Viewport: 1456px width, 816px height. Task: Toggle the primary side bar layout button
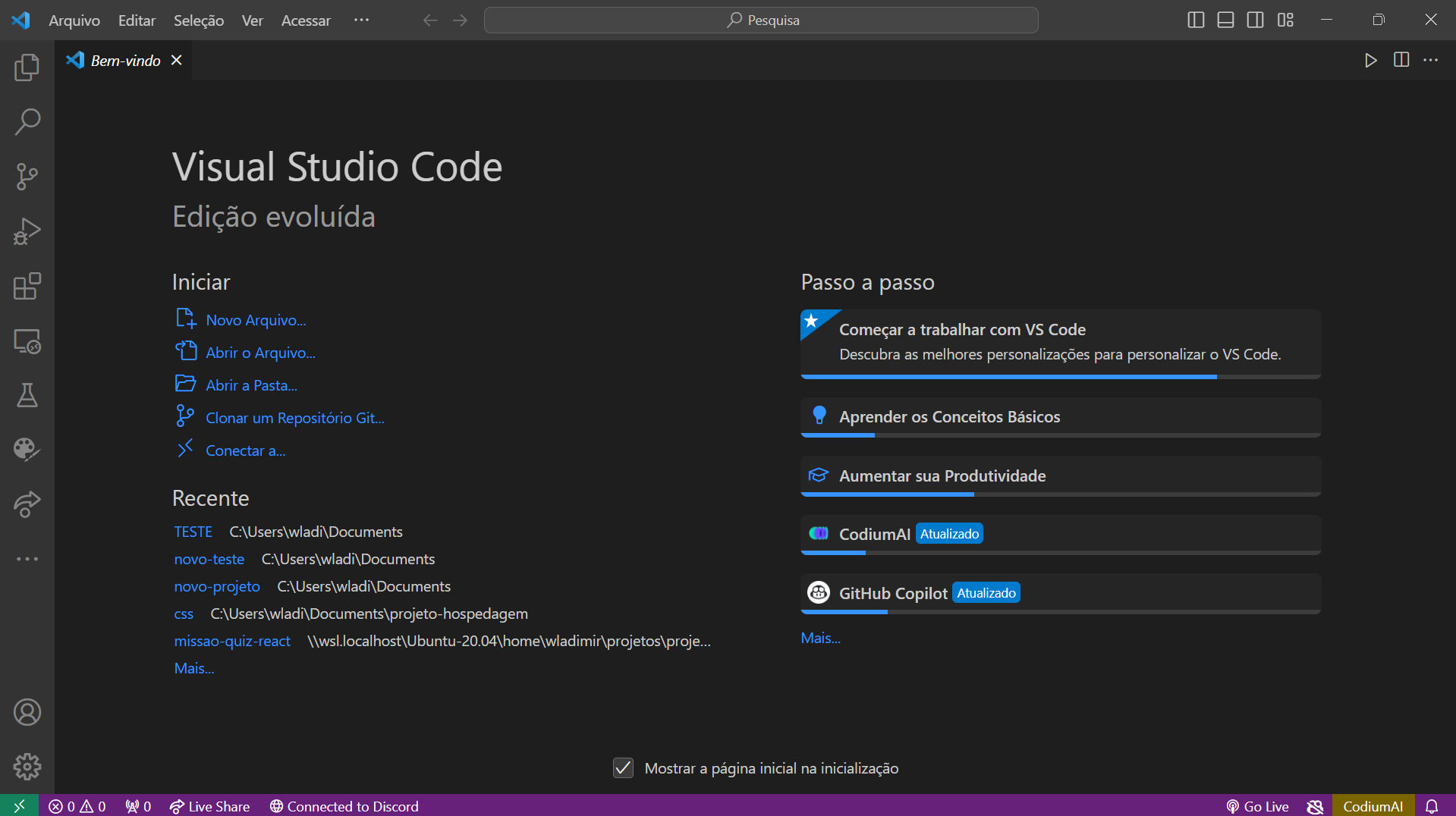point(1196,20)
